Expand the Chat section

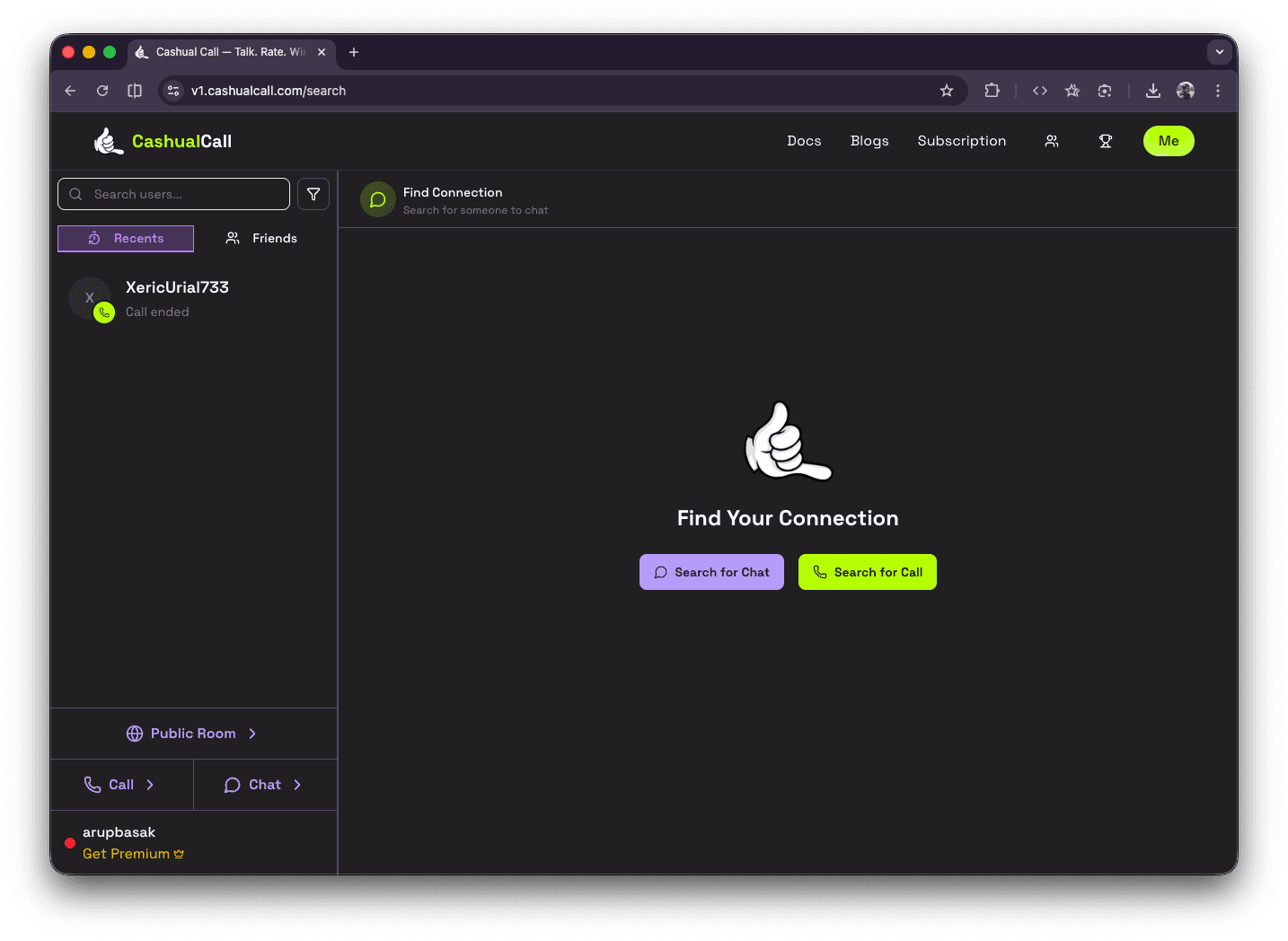click(x=263, y=784)
